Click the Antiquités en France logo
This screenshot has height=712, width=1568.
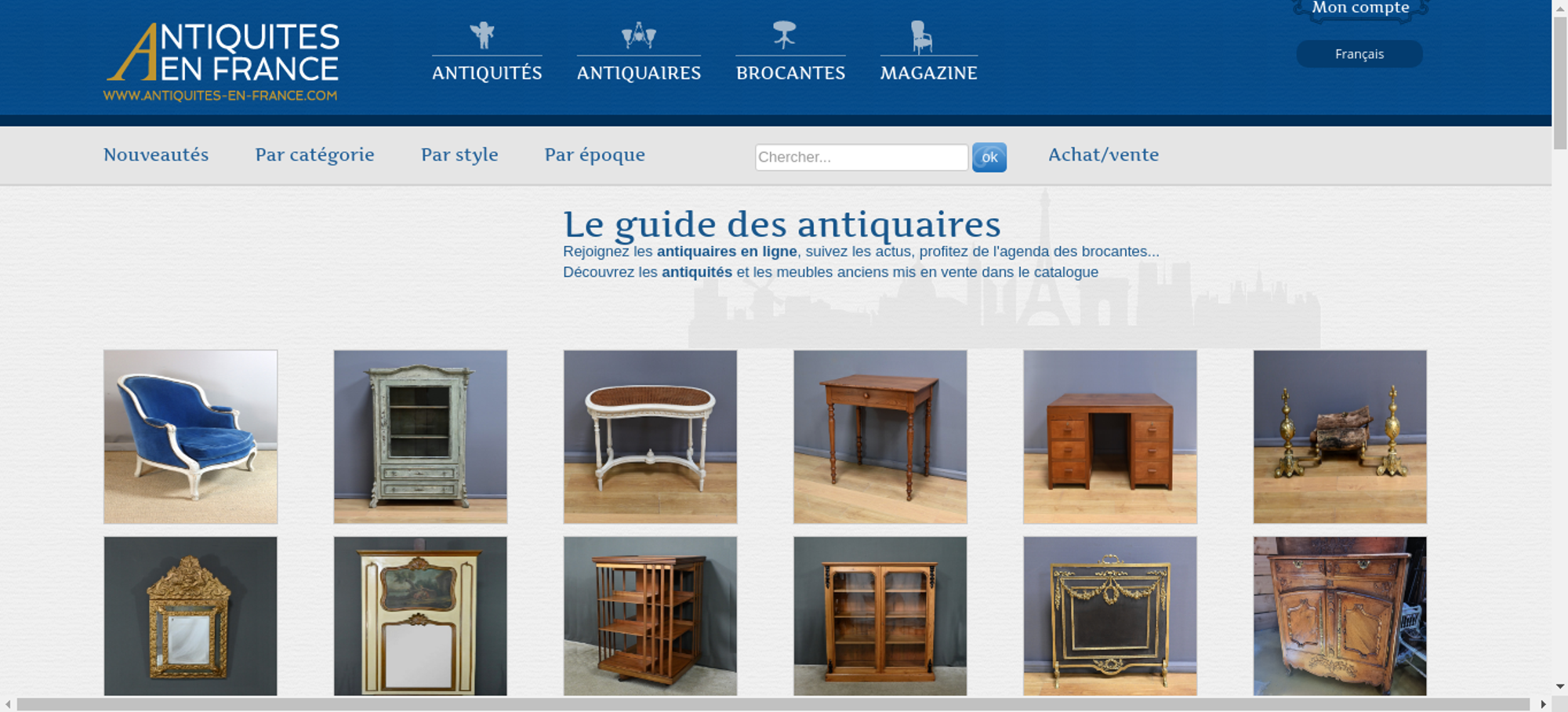click(x=222, y=62)
